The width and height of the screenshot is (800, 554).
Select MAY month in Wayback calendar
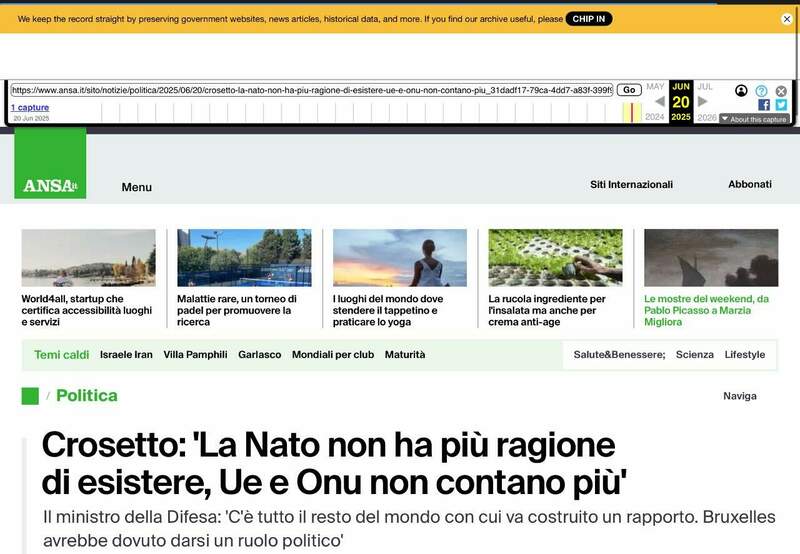(x=655, y=87)
